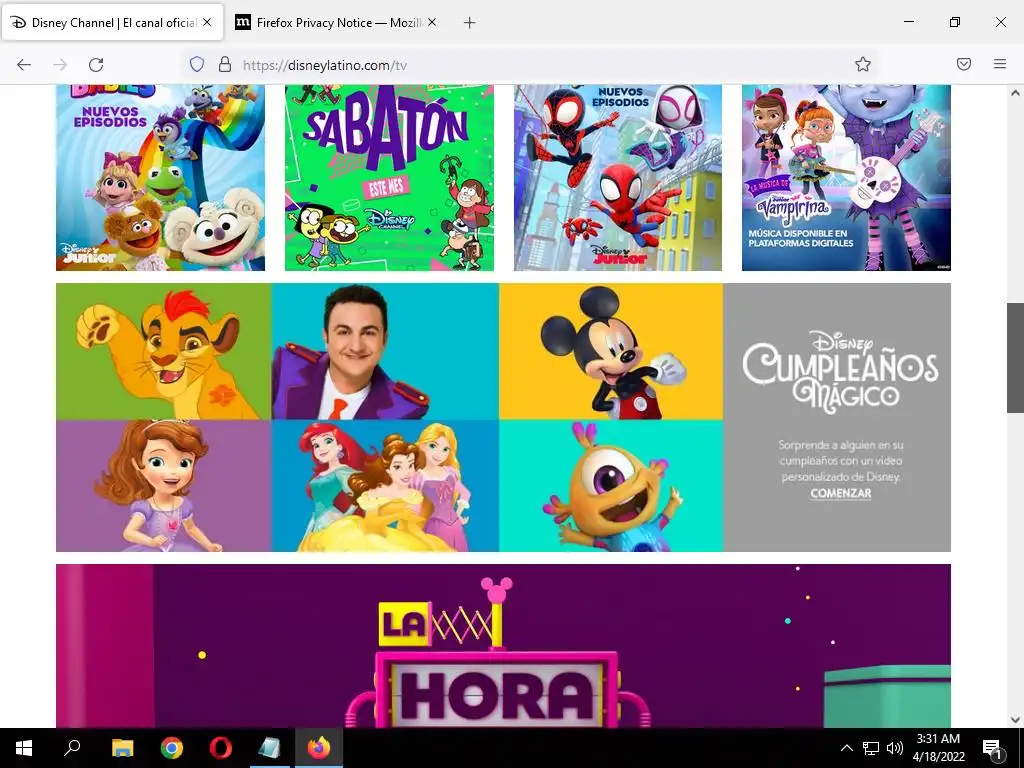Click the page vertical scrollbar thumb
Screen dimensions: 1024x768
tap(1015, 358)
